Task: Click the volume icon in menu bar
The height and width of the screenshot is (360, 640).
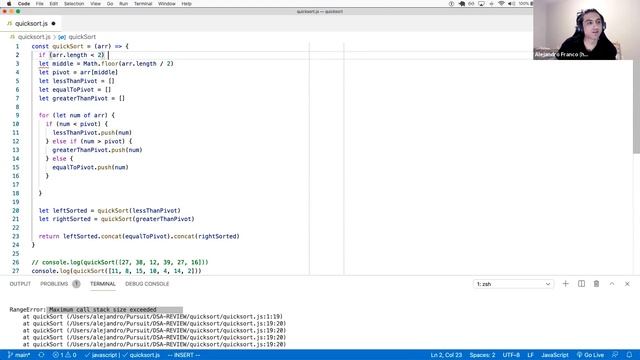Action: click(511, 4)
